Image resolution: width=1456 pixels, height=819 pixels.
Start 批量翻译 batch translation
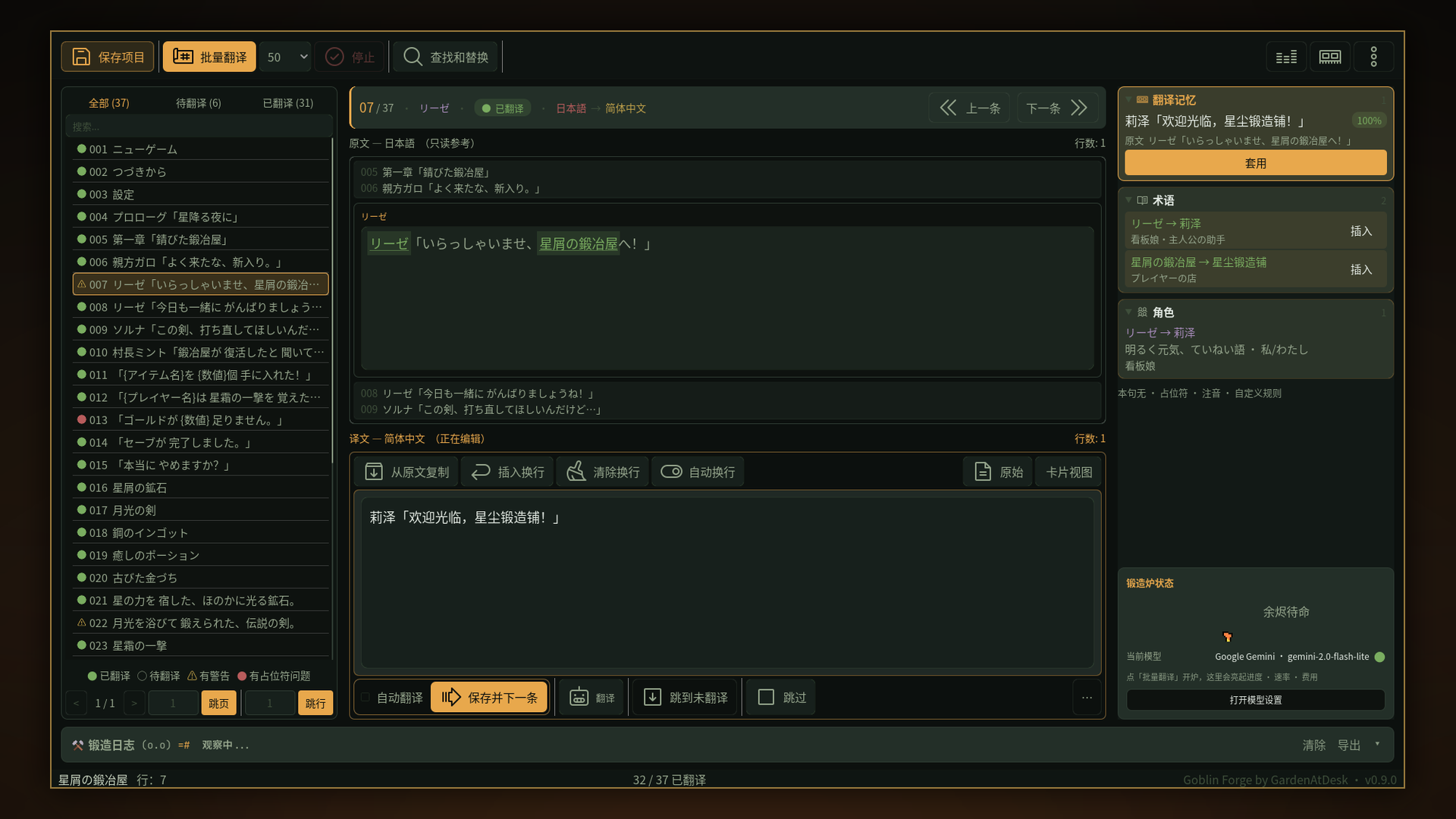pyautogui.click(x=209, y=57)
